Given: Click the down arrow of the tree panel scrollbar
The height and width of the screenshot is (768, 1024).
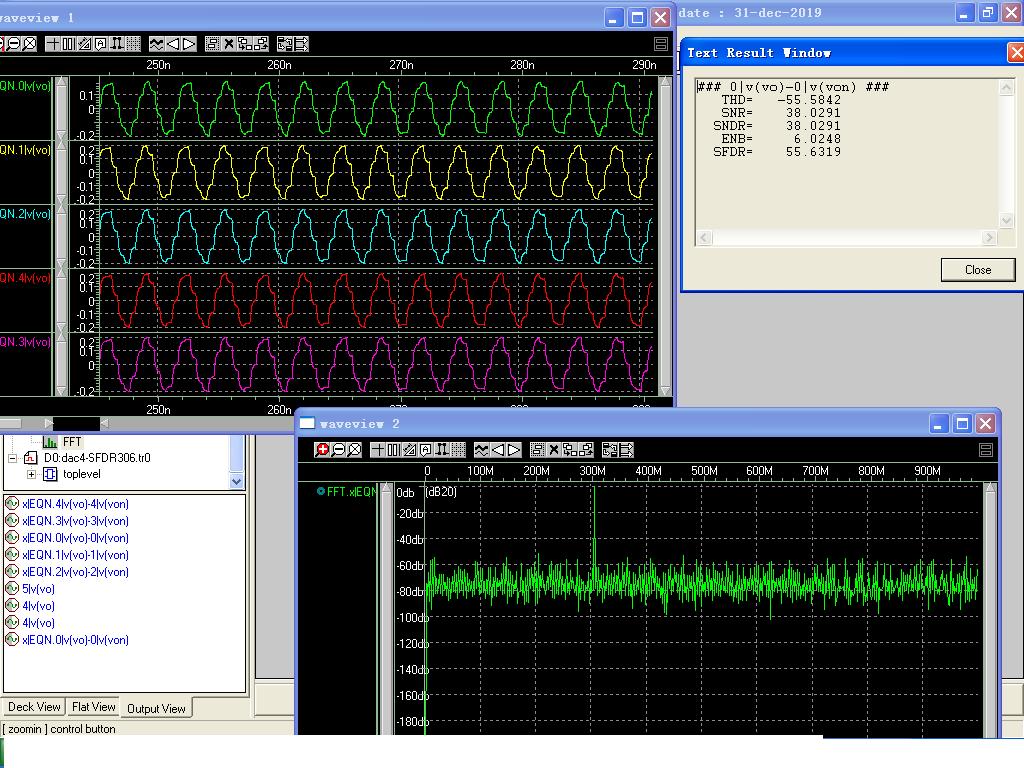Looking at the screenshot, I should (237, 481).
